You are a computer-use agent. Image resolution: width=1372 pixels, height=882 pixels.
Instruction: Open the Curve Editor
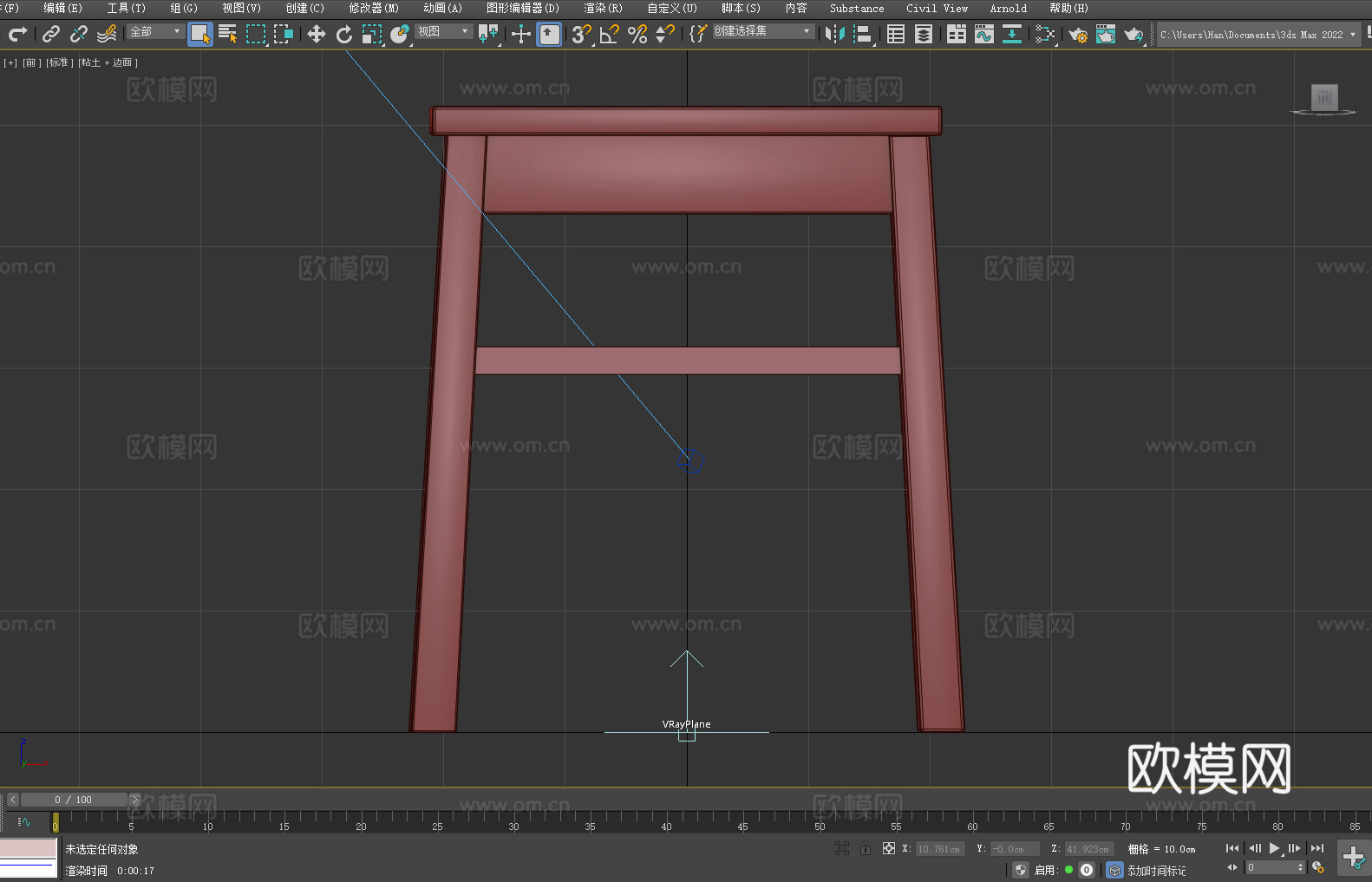pos(984,34)
